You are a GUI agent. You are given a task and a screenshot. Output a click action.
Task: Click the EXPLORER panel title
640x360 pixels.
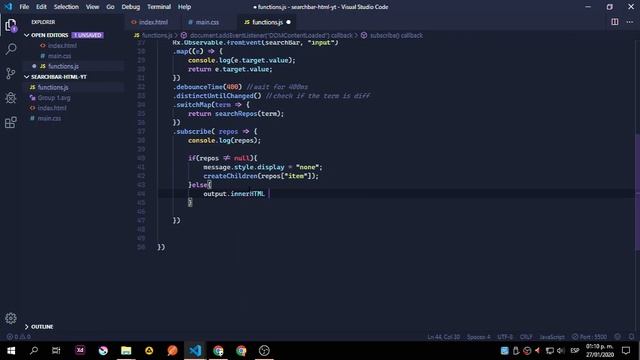(x=43, y=22)
